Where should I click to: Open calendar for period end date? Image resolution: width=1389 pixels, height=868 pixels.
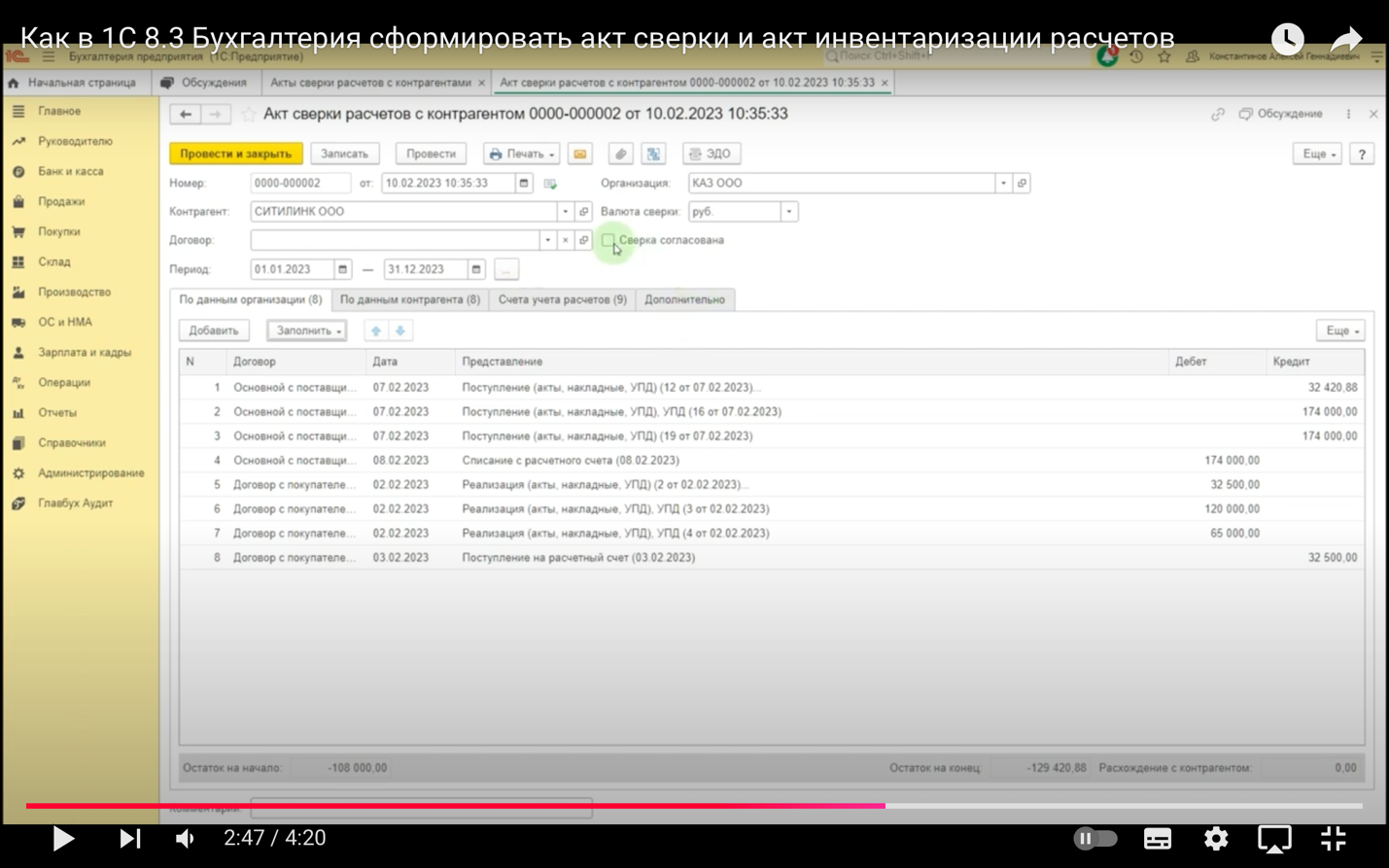pos(476,269)
